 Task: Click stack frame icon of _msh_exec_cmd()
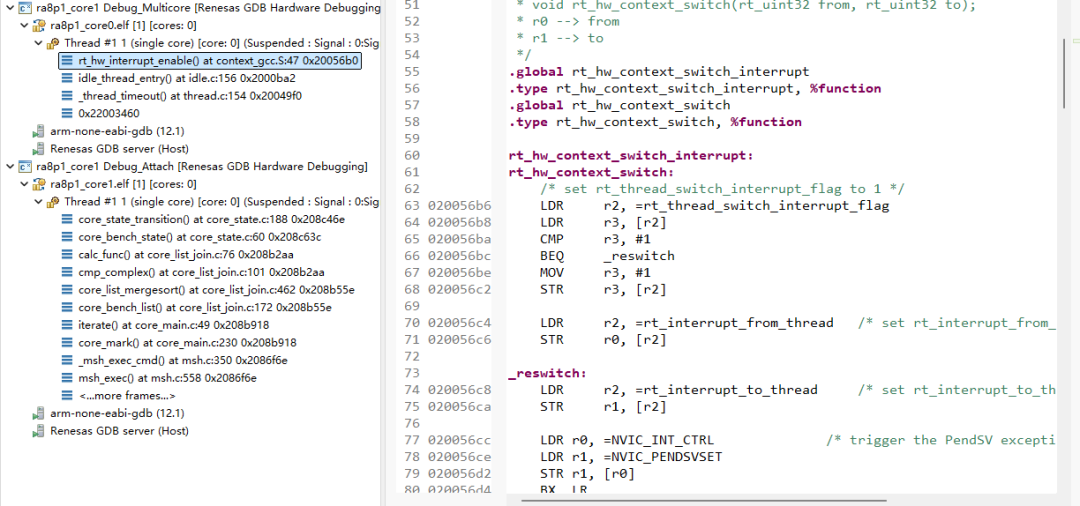67,360
